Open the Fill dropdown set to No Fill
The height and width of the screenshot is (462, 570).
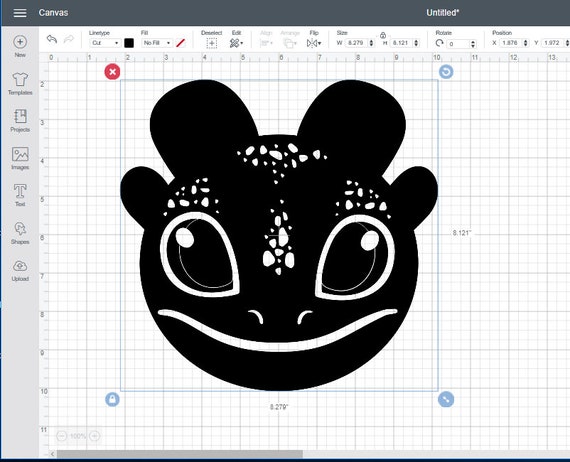157,43
